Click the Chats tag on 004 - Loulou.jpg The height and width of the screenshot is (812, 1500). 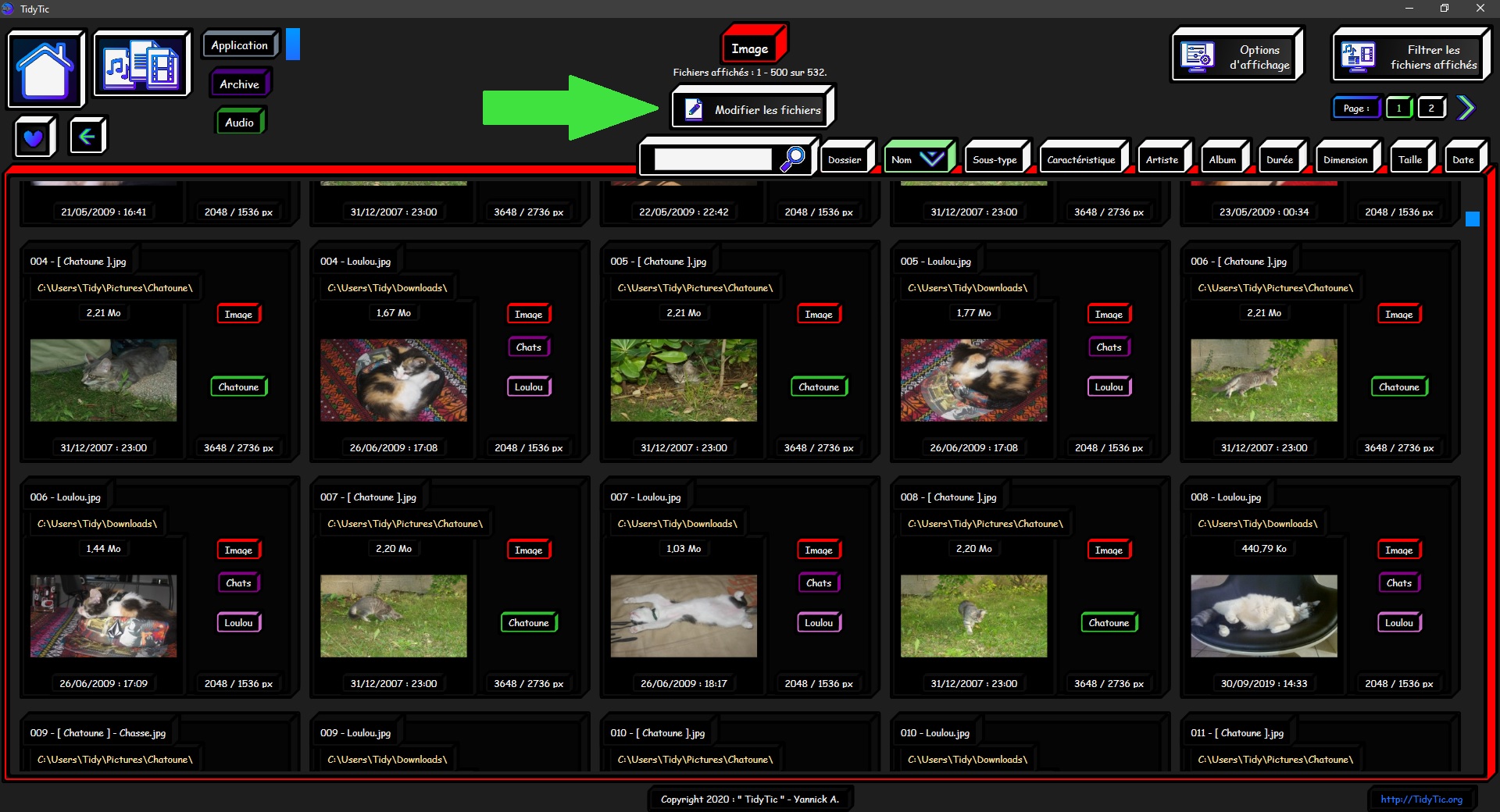click(x=529, y=347)
